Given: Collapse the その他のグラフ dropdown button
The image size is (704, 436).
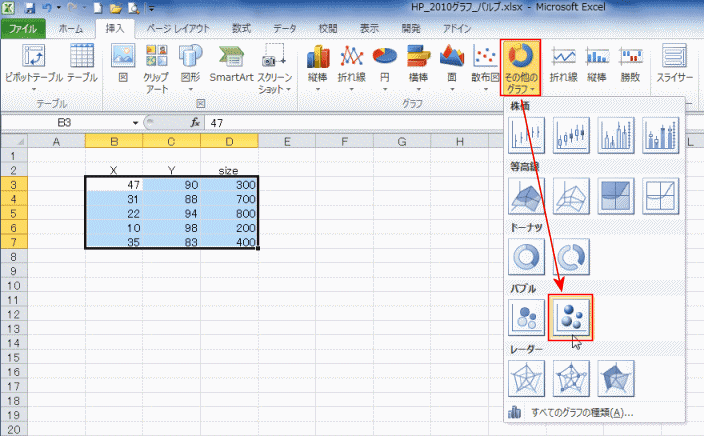Looking at the screenshot, I should pos(519,67).
